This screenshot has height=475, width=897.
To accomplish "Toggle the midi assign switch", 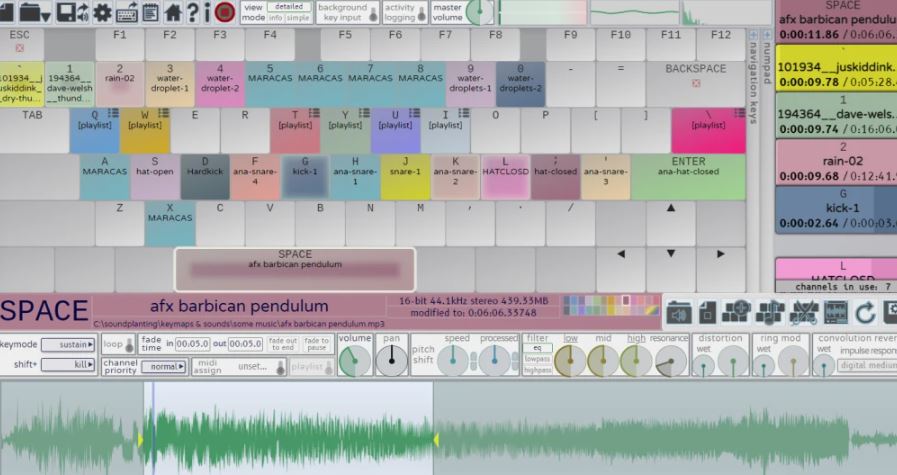I will coord(280,367).
